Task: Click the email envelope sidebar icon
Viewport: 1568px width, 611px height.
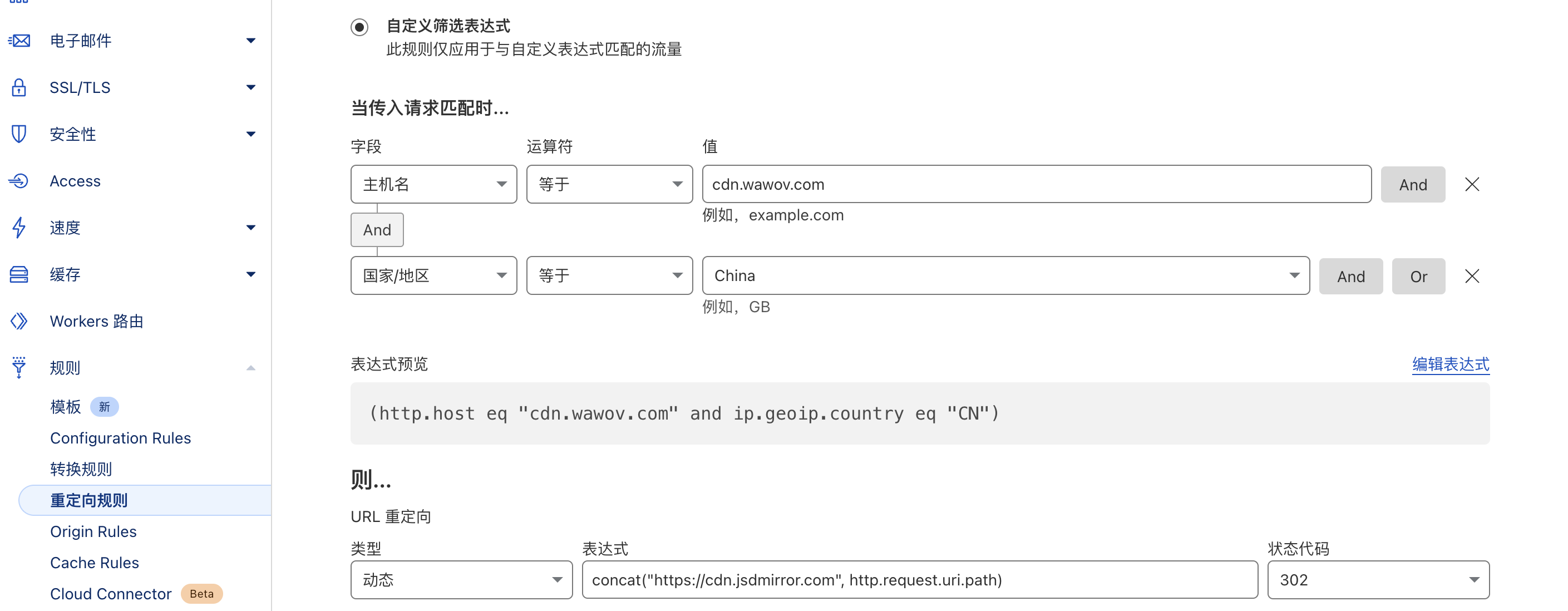Action: click(x=19, y=41)
